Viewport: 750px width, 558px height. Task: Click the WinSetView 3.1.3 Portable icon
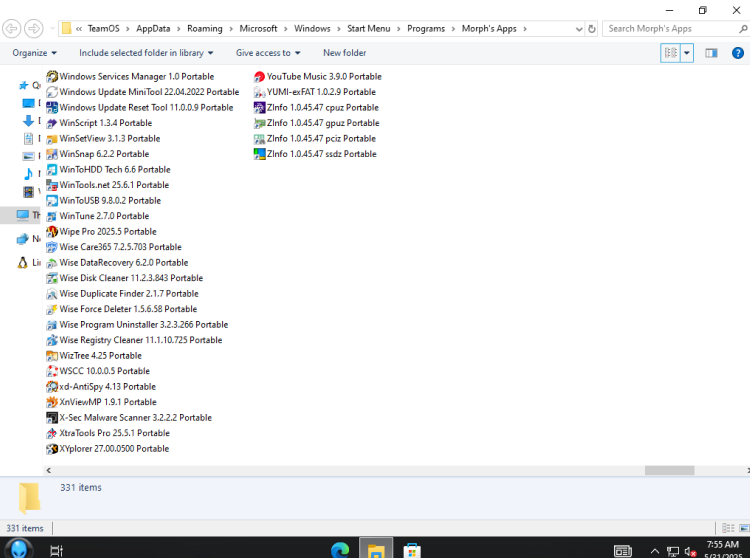[52, 139]
